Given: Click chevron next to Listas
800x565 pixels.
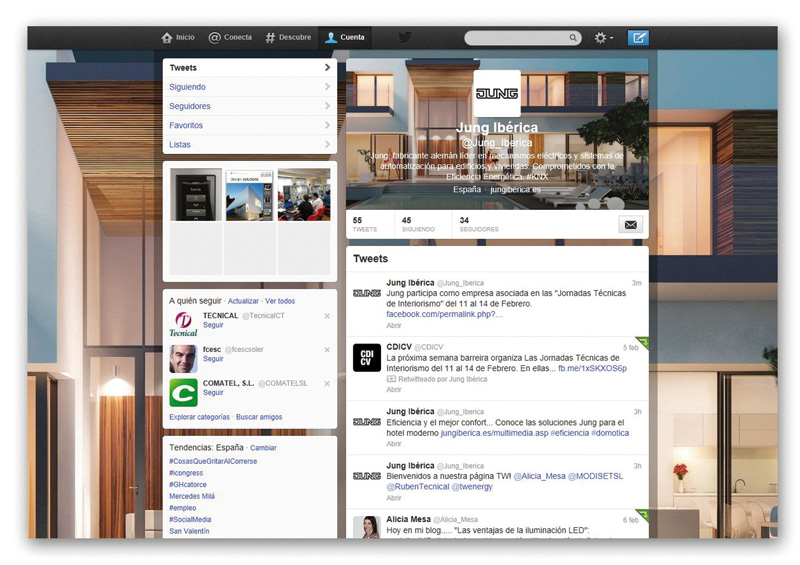Looking at the screenshot, I should tap(327, 144).
